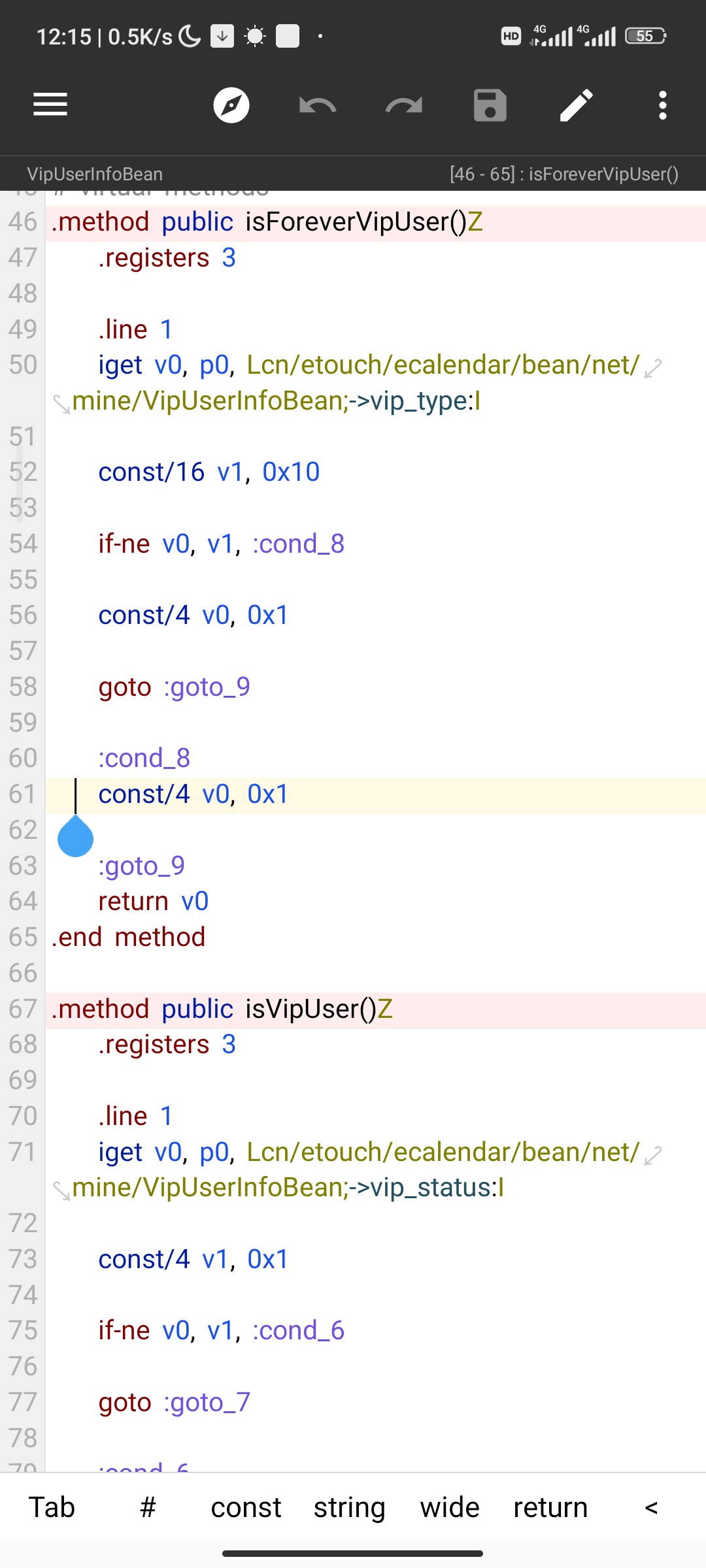
Task: Save the file with floppy disk icon
Action: pos(490,105)
